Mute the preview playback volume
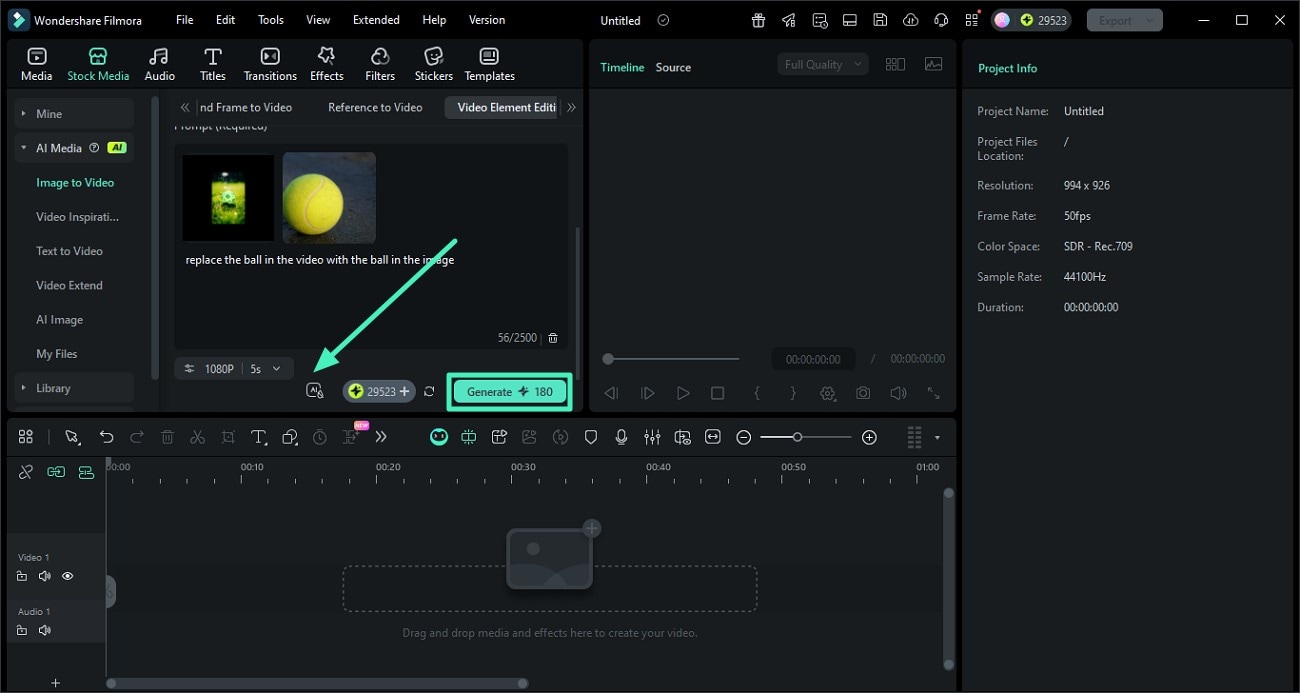 pyautogui.click(x=897, y=393)
